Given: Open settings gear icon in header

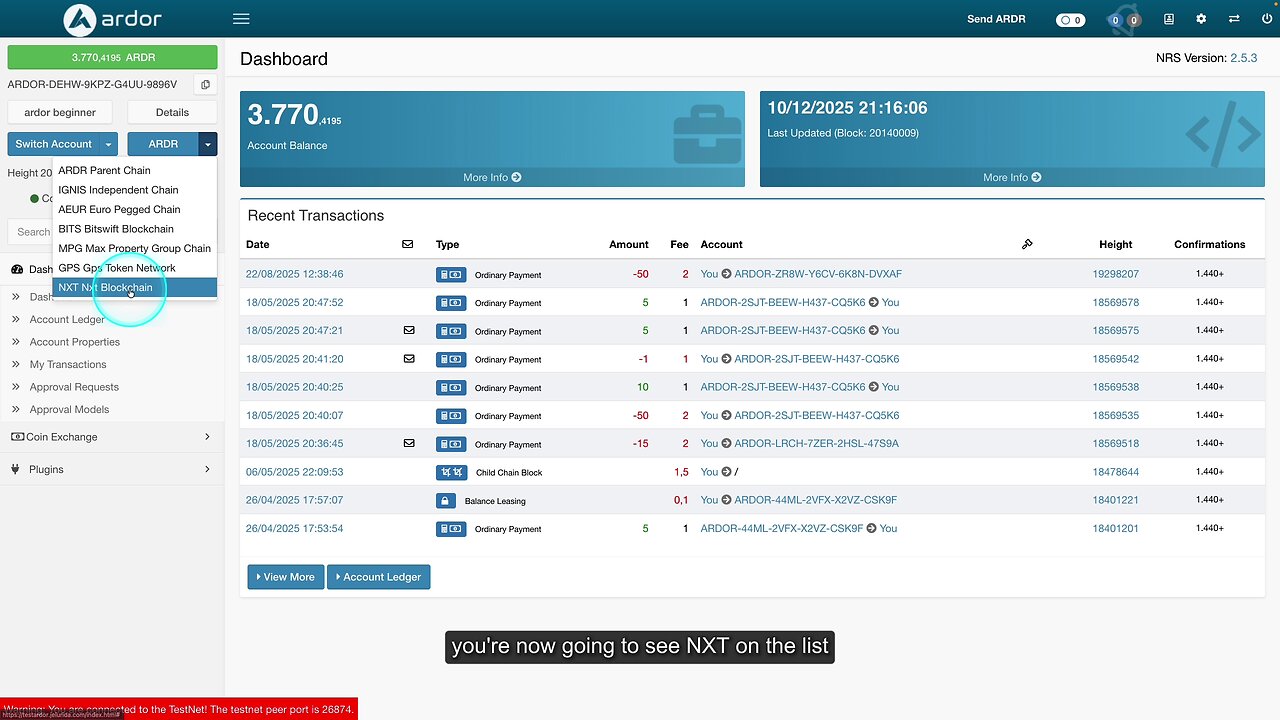Looking at the screenshot, I should (x=1201, y=19).
